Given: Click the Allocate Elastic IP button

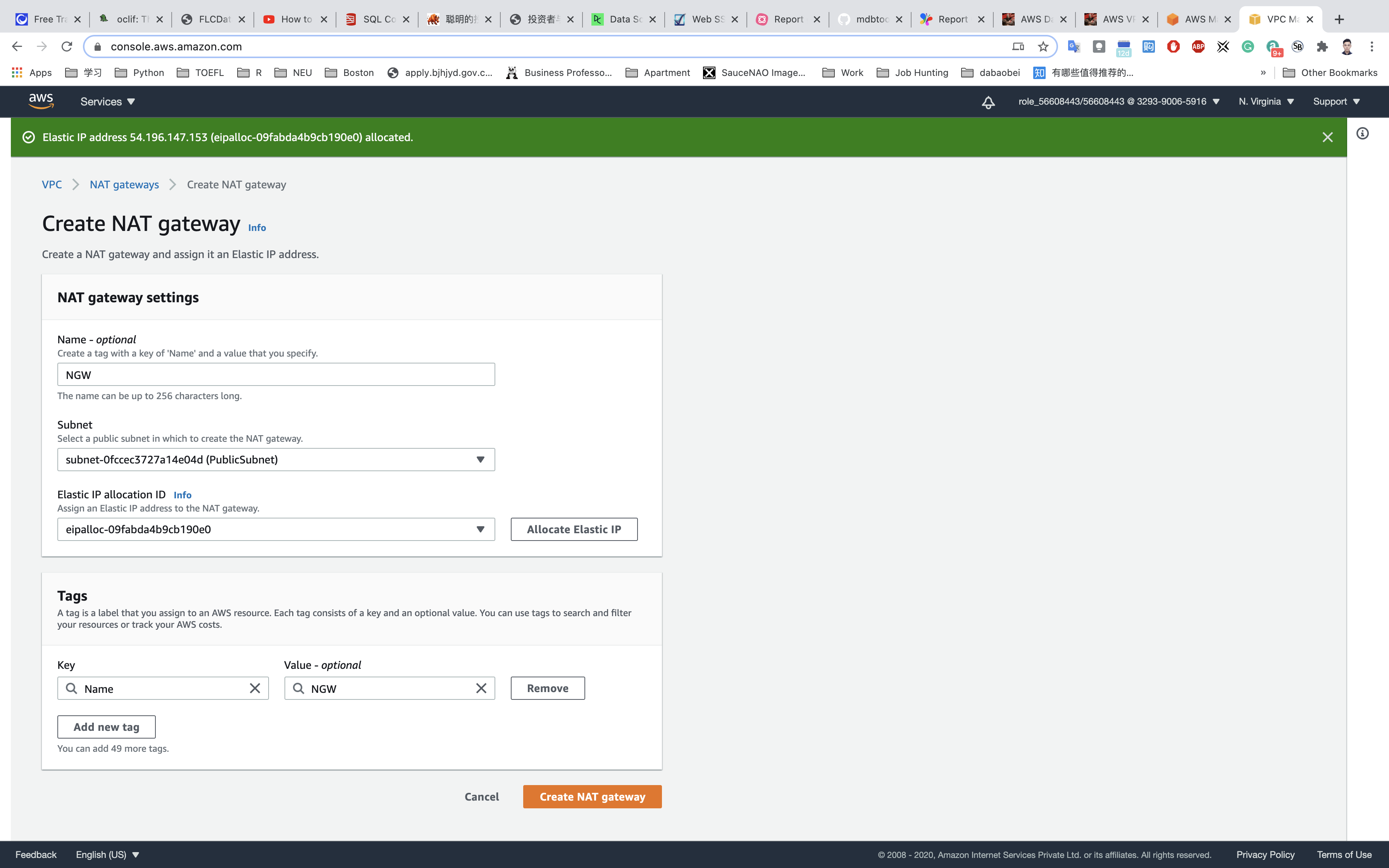Looking at the screenshot, I should tap(574, 529).
